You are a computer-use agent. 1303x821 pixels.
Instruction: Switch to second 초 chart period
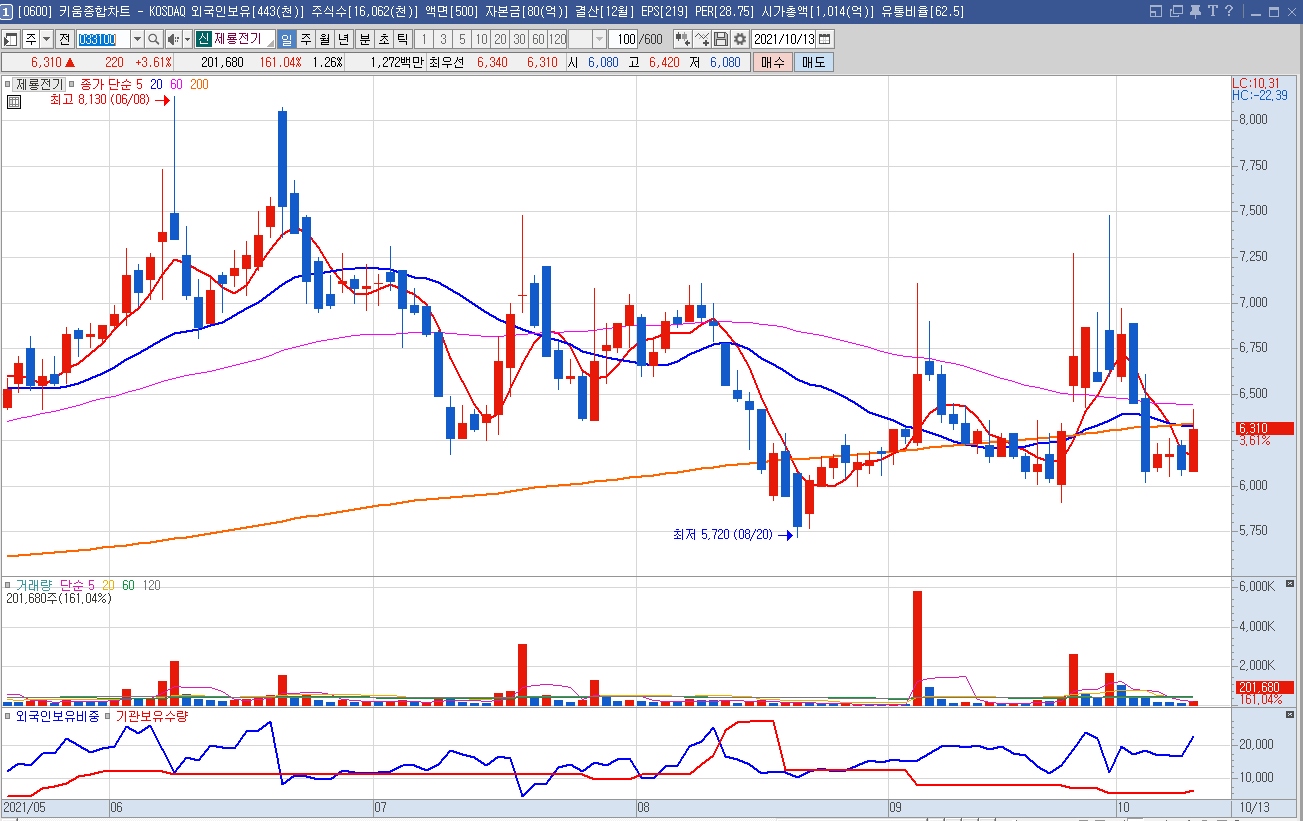point(383,39)
